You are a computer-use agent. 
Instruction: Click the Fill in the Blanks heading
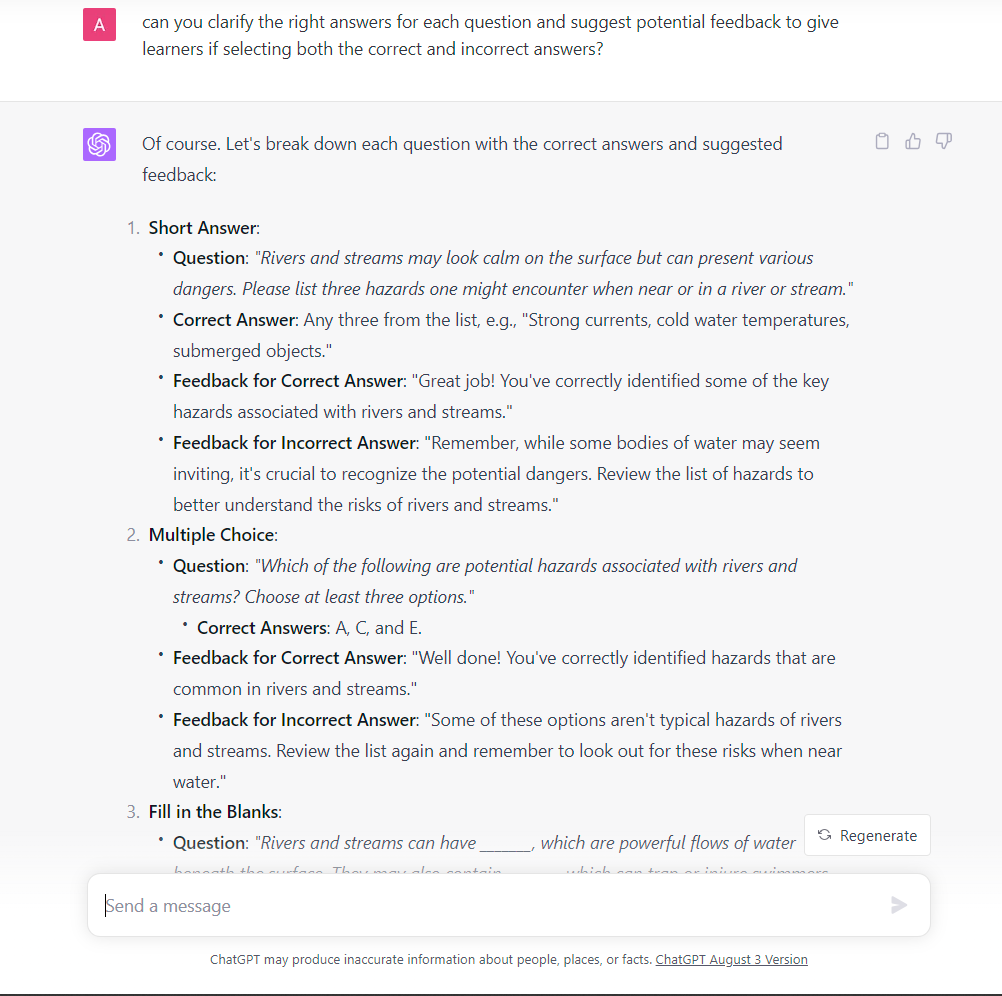[214, 812]
